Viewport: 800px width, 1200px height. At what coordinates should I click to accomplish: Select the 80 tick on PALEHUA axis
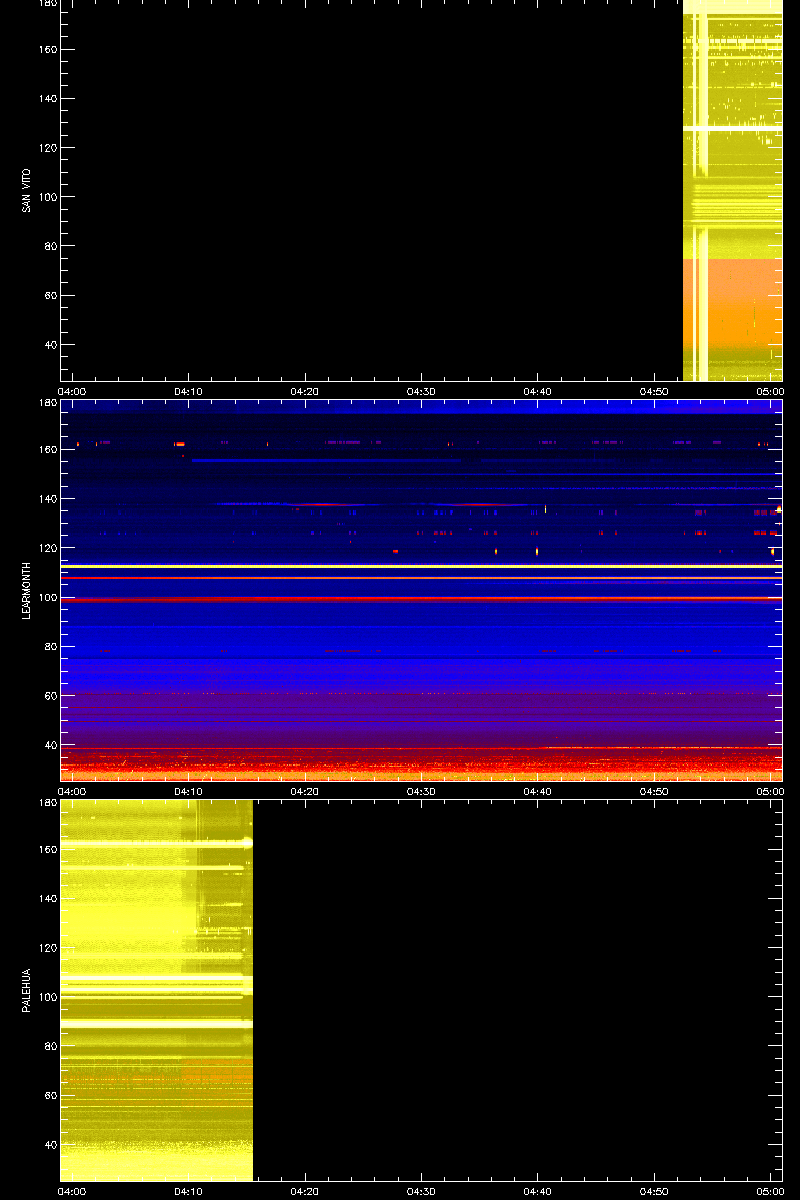click(x=50, y=1046)
